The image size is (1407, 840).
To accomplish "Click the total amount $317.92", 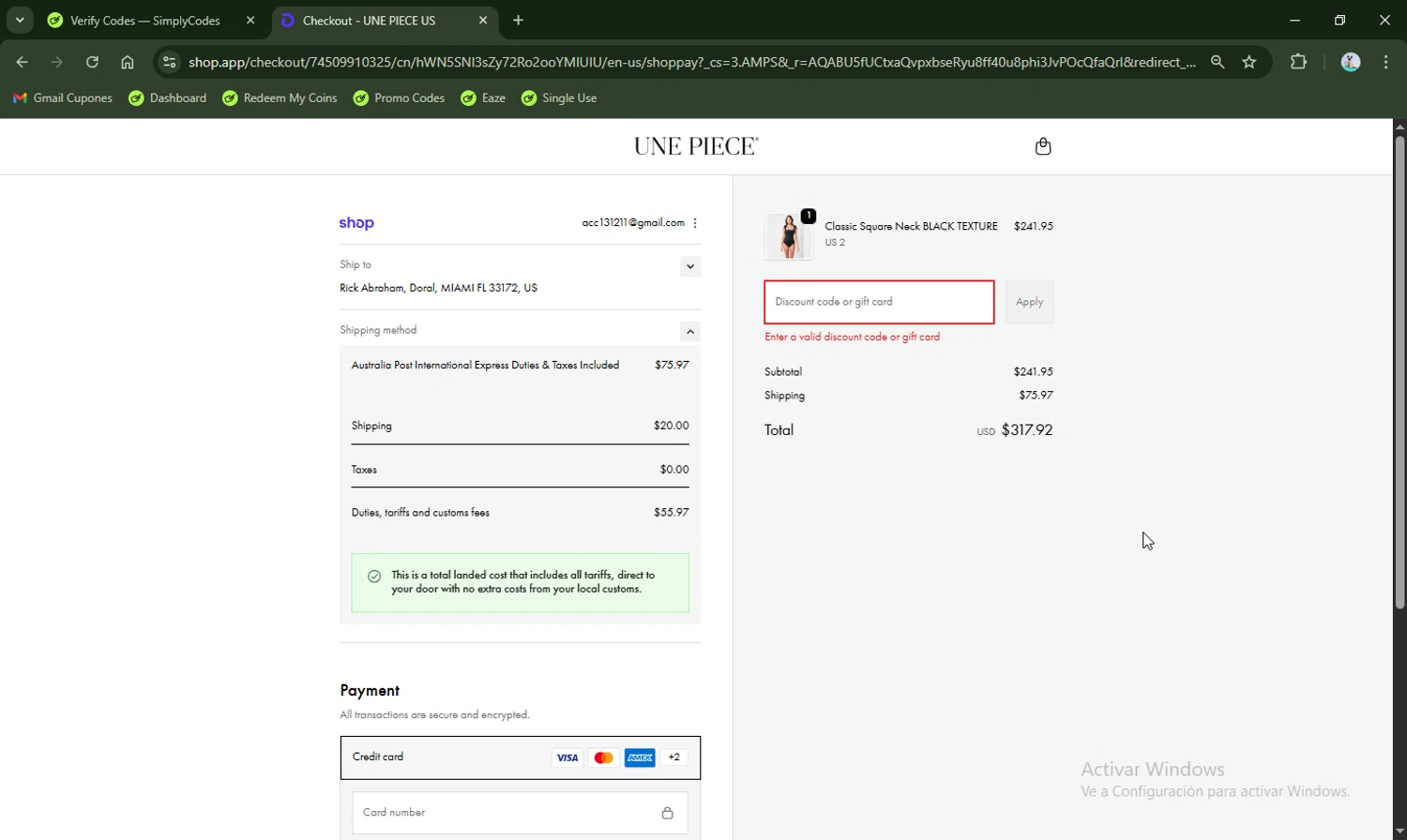I will (x=1027, y=430).
